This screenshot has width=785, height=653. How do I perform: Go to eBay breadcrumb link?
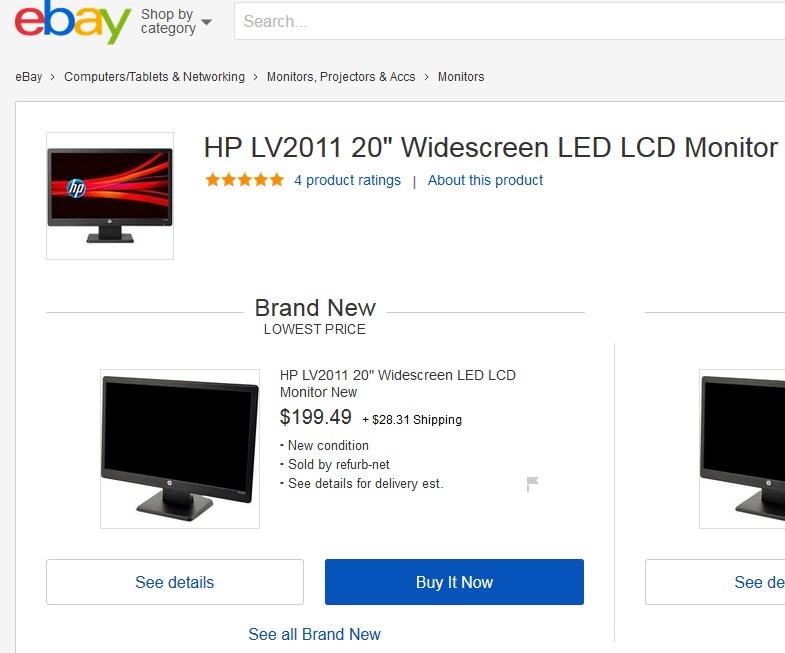tap(29, 77)
